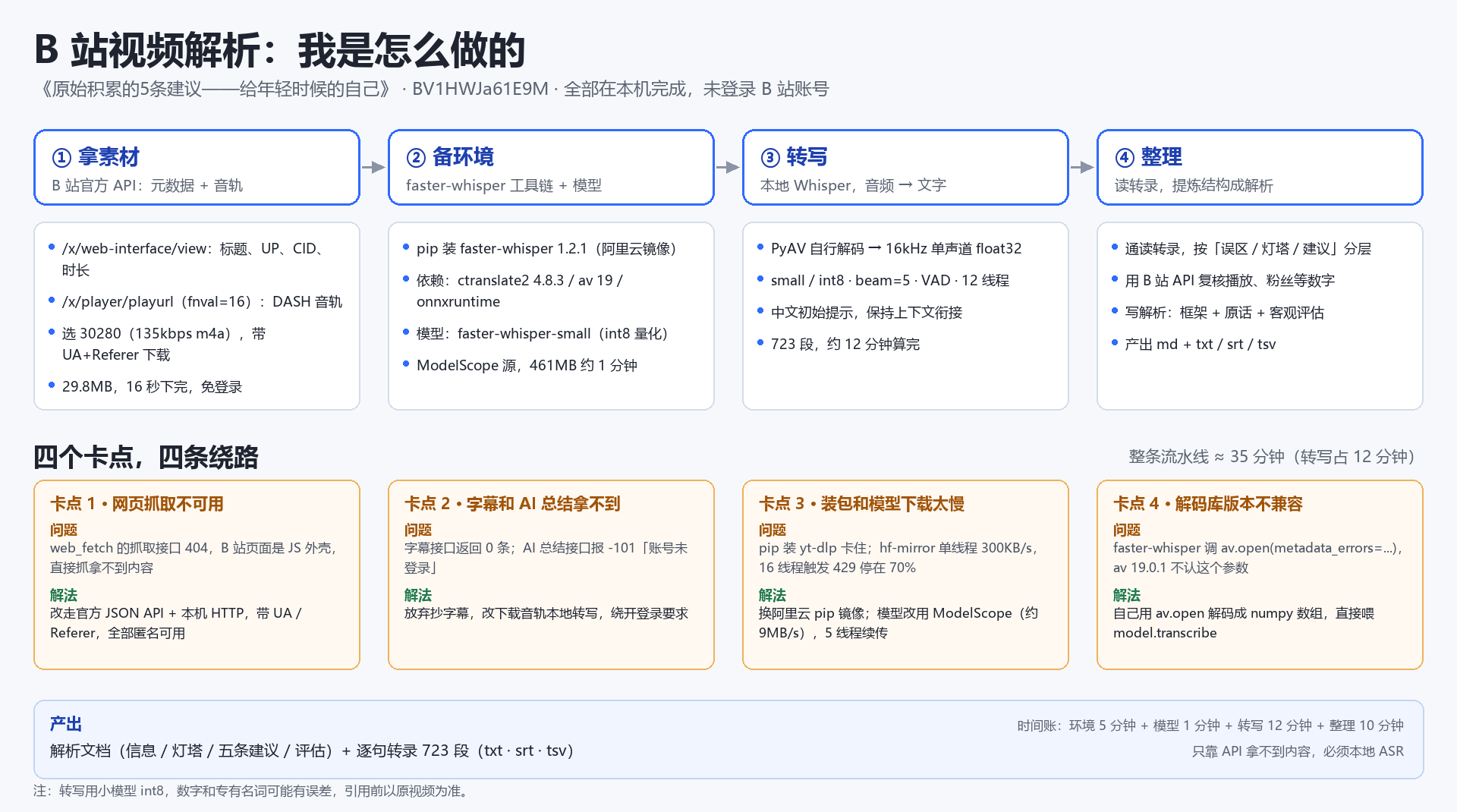1457x812 pixels.
Task: Click the '解法' label in 卡点 1
Action: (x=64, y=595)
